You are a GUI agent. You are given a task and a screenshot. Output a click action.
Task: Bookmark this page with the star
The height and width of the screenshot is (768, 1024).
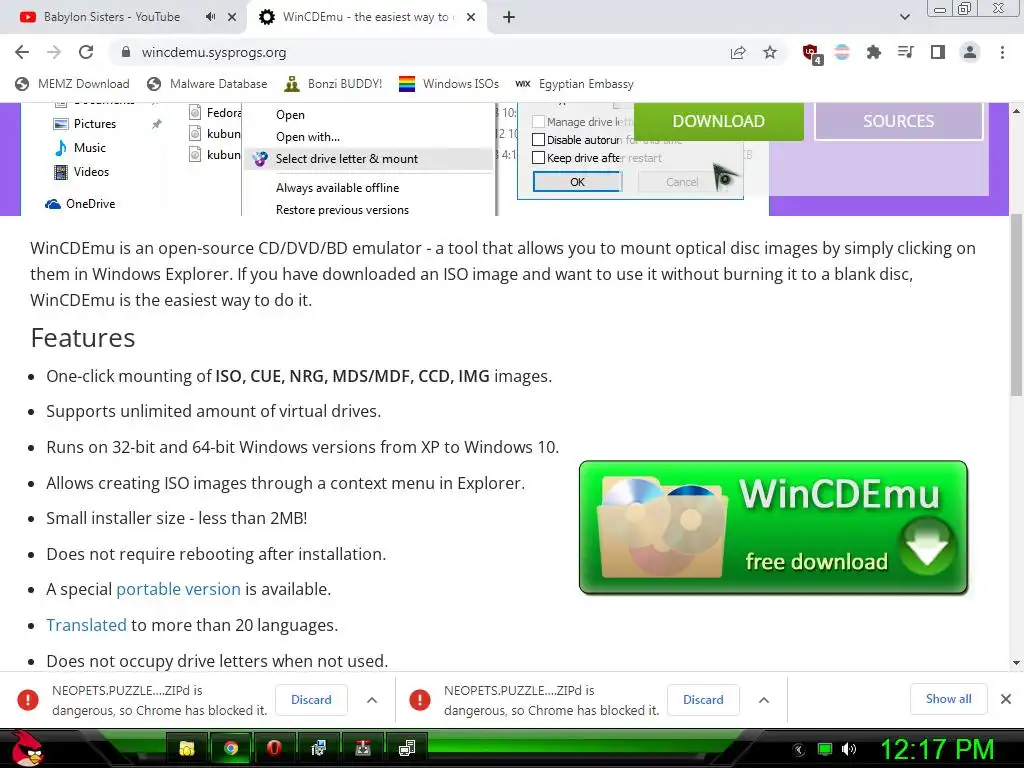[770, 52]
